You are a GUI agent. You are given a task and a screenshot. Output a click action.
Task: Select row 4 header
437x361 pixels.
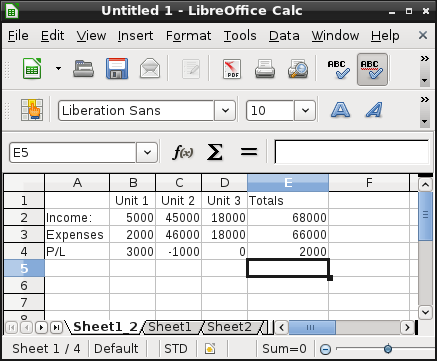(24, 251)
